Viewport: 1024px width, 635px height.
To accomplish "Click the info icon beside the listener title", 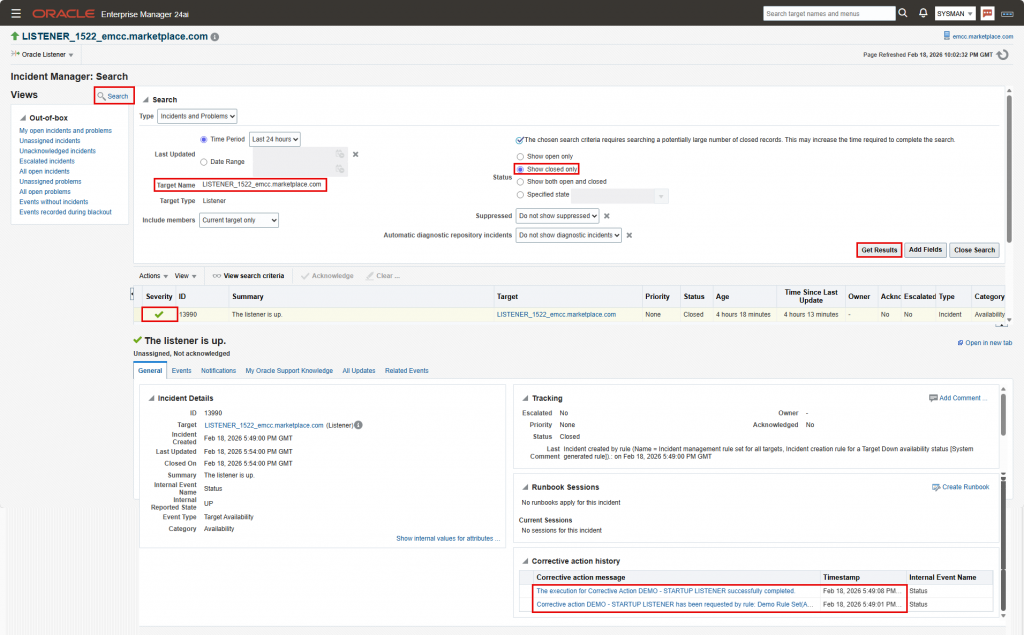I will click(x=215, y=37).
